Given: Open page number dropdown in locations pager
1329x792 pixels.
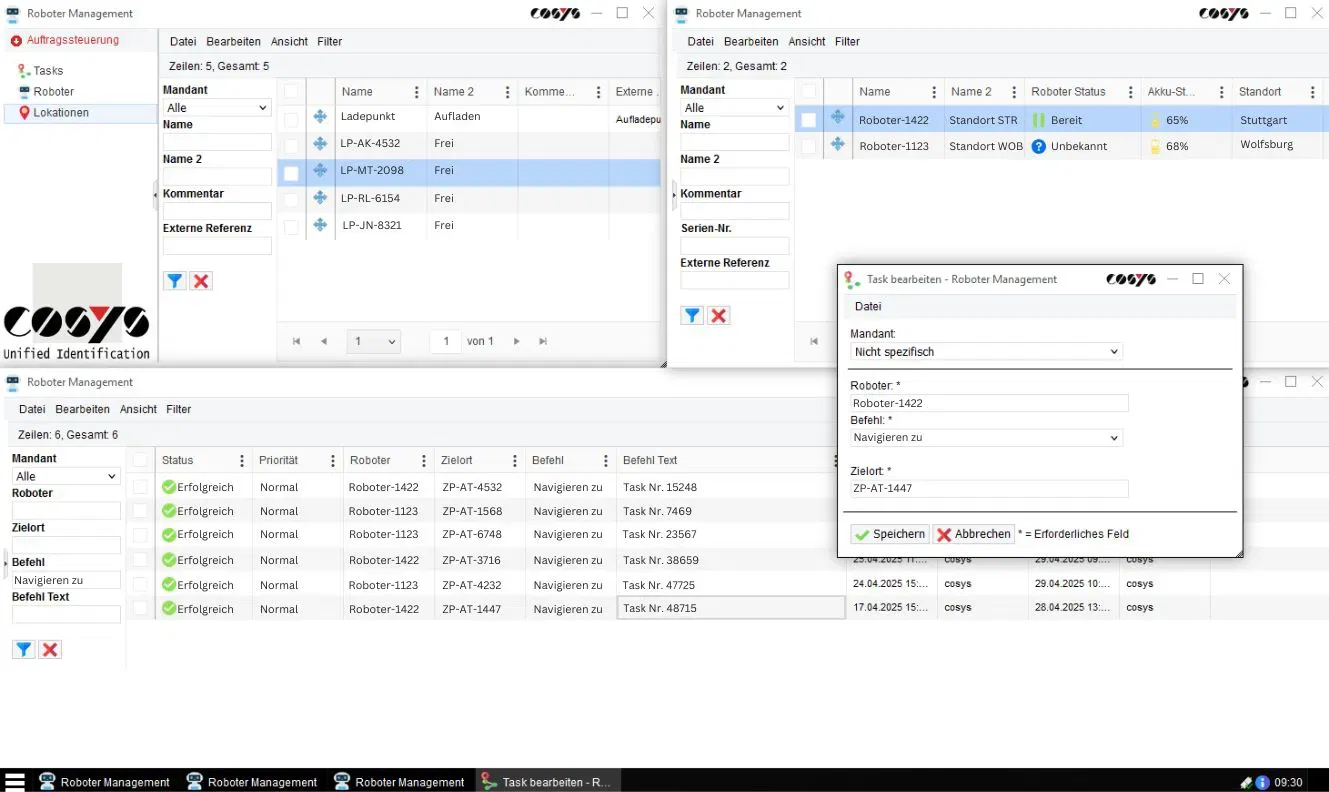Looking at the screenshot, I should point(373,342).
